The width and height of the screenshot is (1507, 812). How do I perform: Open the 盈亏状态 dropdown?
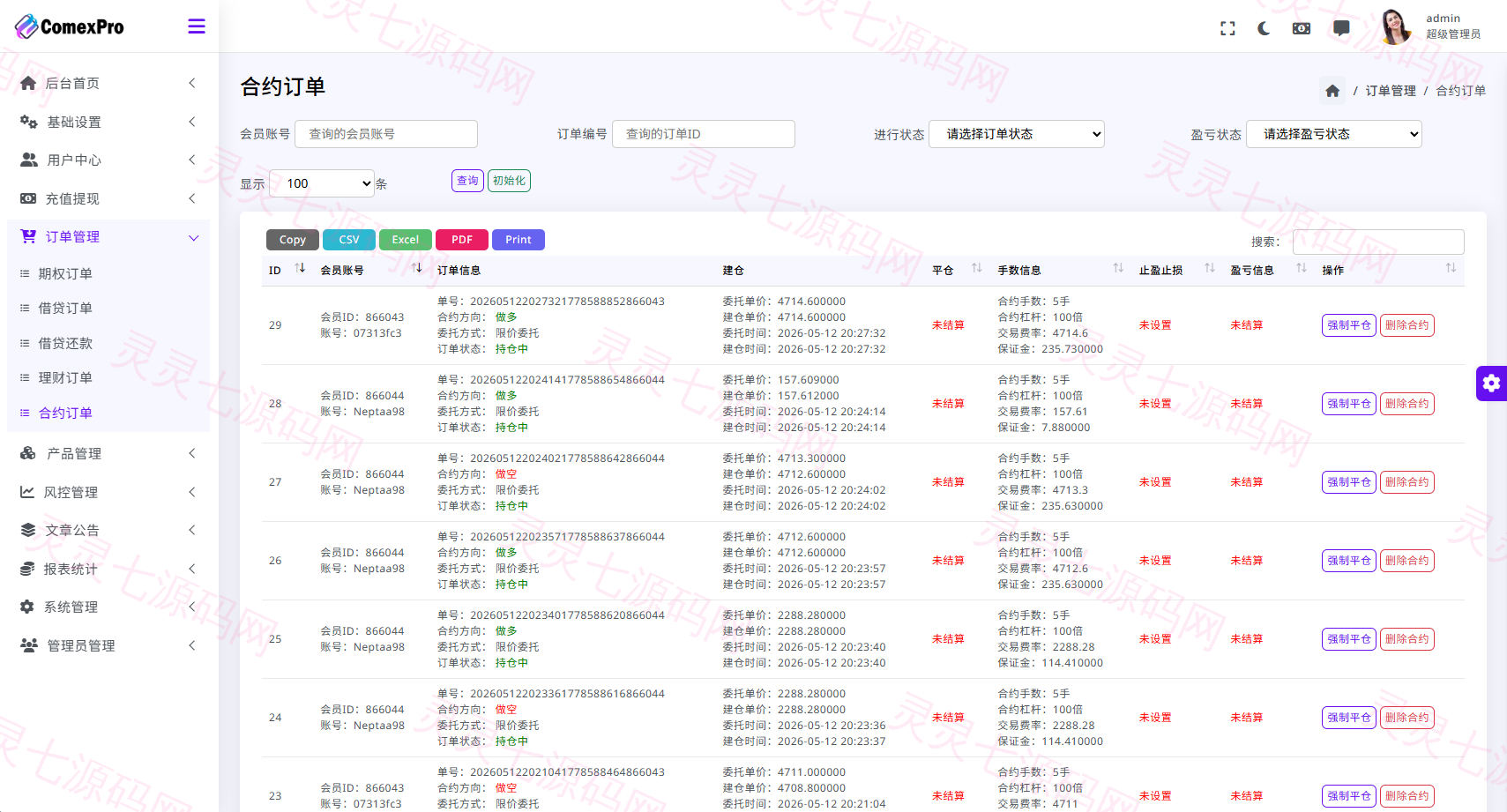(x=1334, y=134)
